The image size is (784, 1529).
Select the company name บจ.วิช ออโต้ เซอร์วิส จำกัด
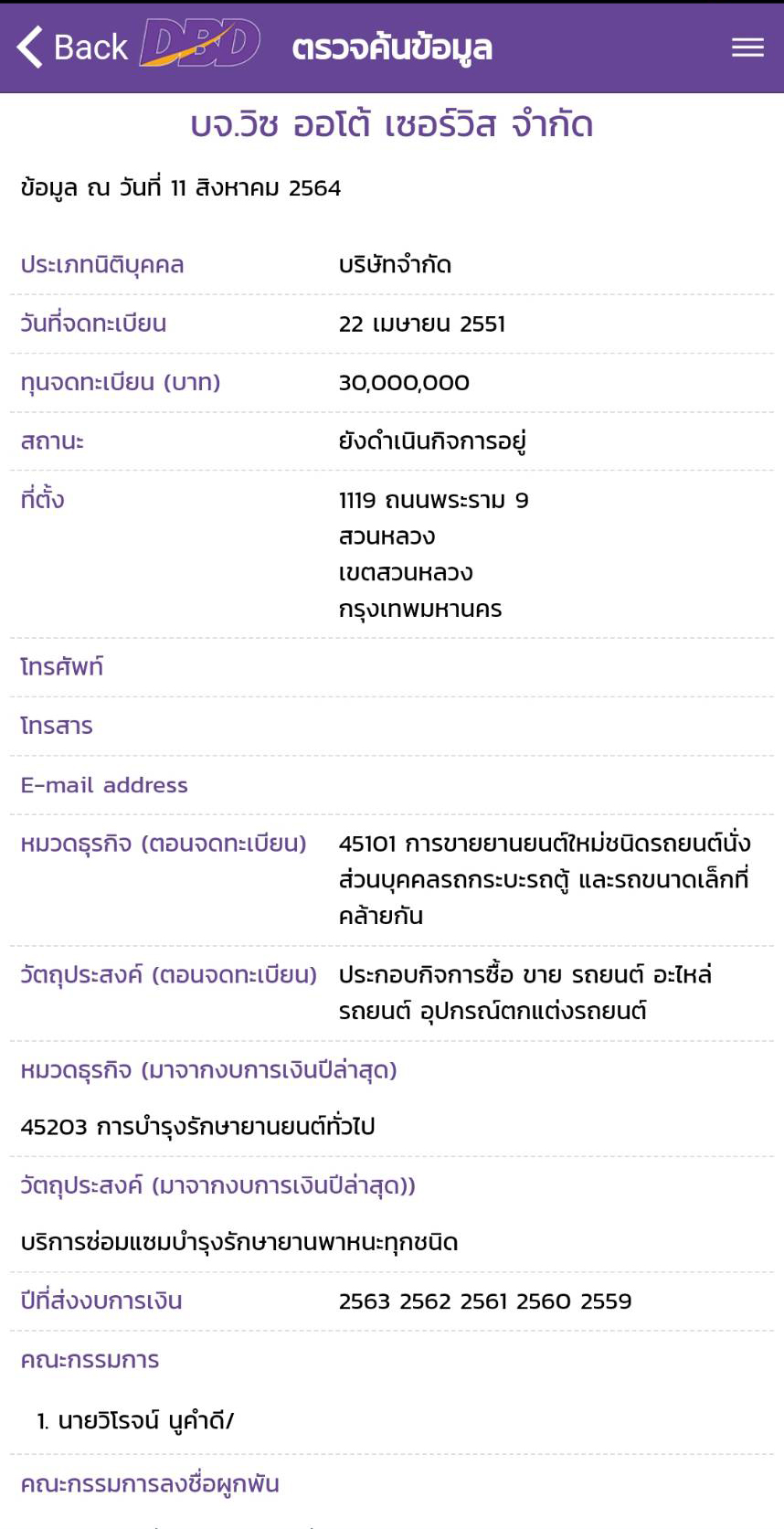[392, 124]
